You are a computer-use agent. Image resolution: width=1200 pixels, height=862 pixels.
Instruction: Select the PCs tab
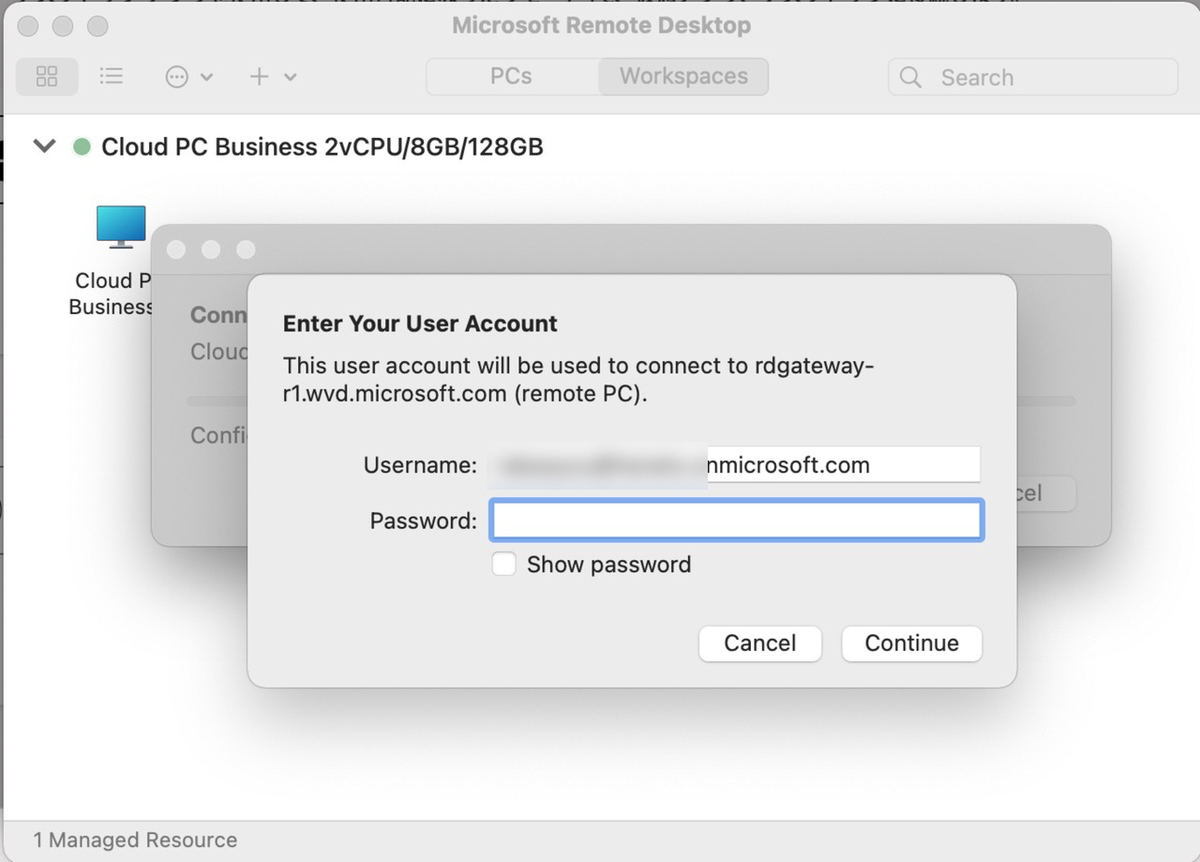(x=511, y=77)
